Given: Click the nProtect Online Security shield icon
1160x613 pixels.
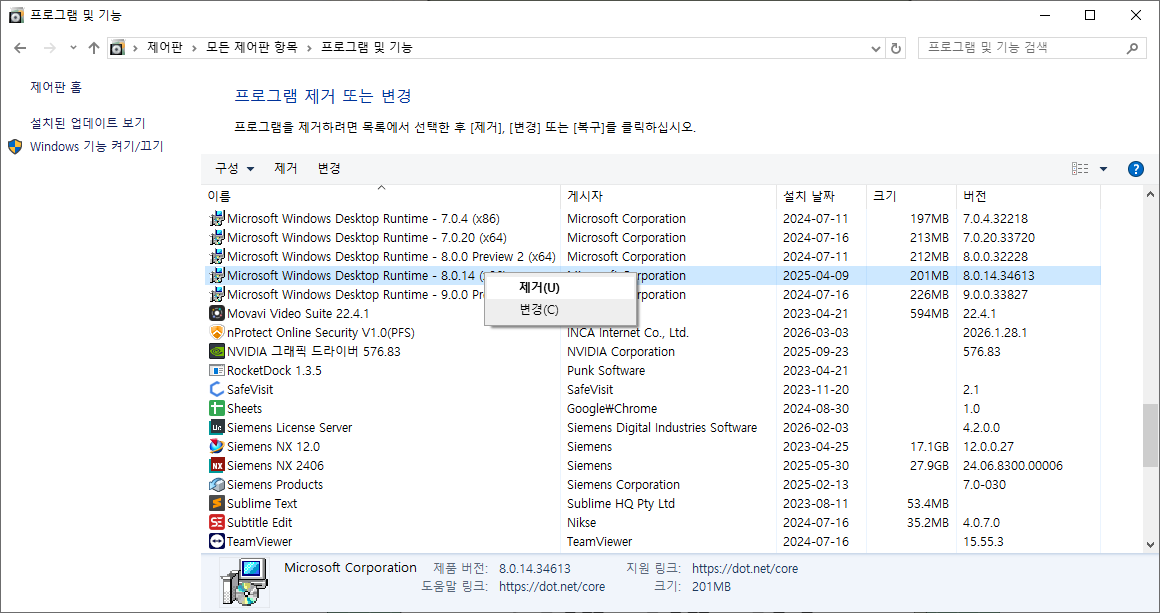Looking at the screenshot, I should click(x=217, y=333).
